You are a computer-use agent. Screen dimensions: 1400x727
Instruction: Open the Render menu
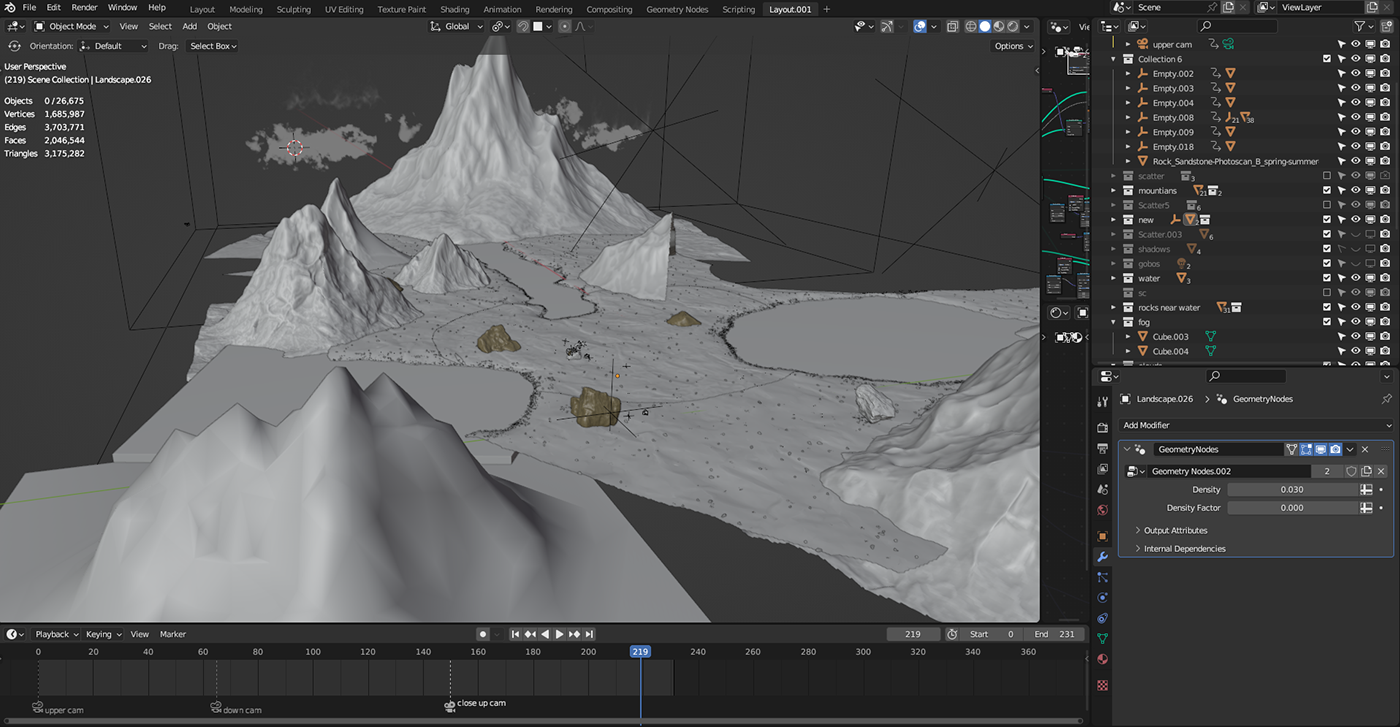84,8
